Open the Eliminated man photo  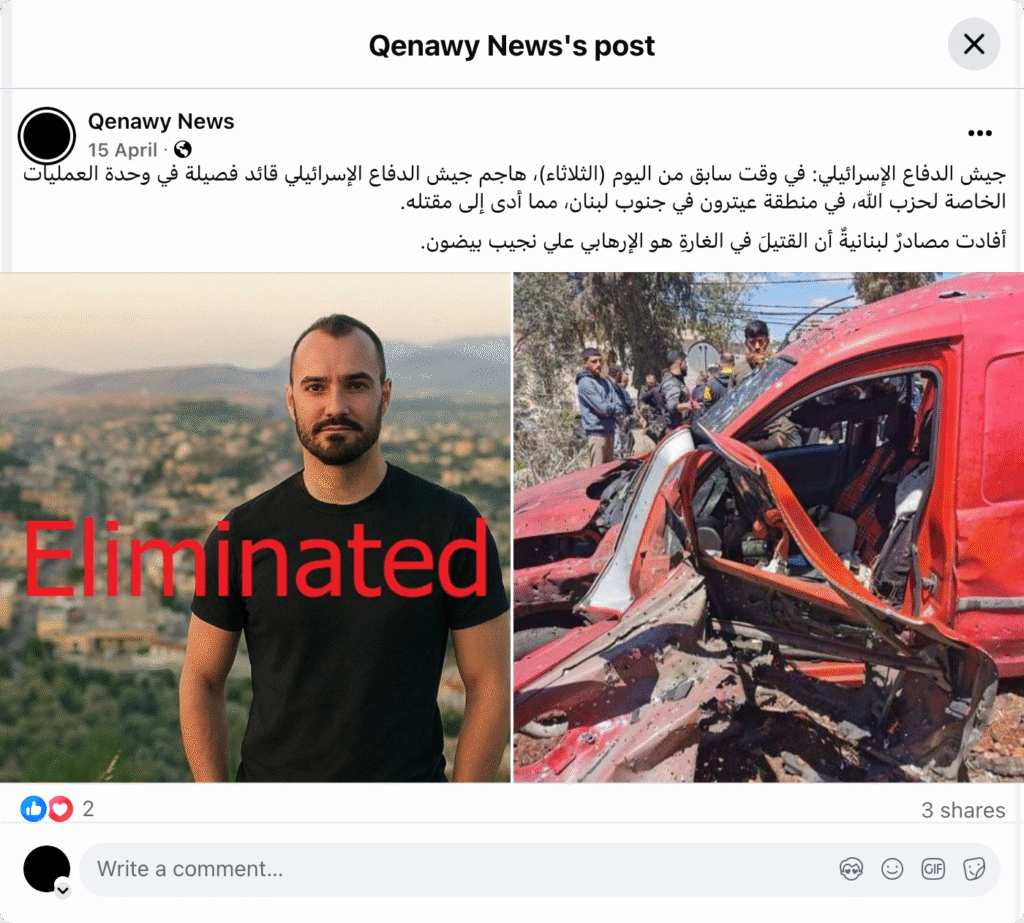[255, 527]
